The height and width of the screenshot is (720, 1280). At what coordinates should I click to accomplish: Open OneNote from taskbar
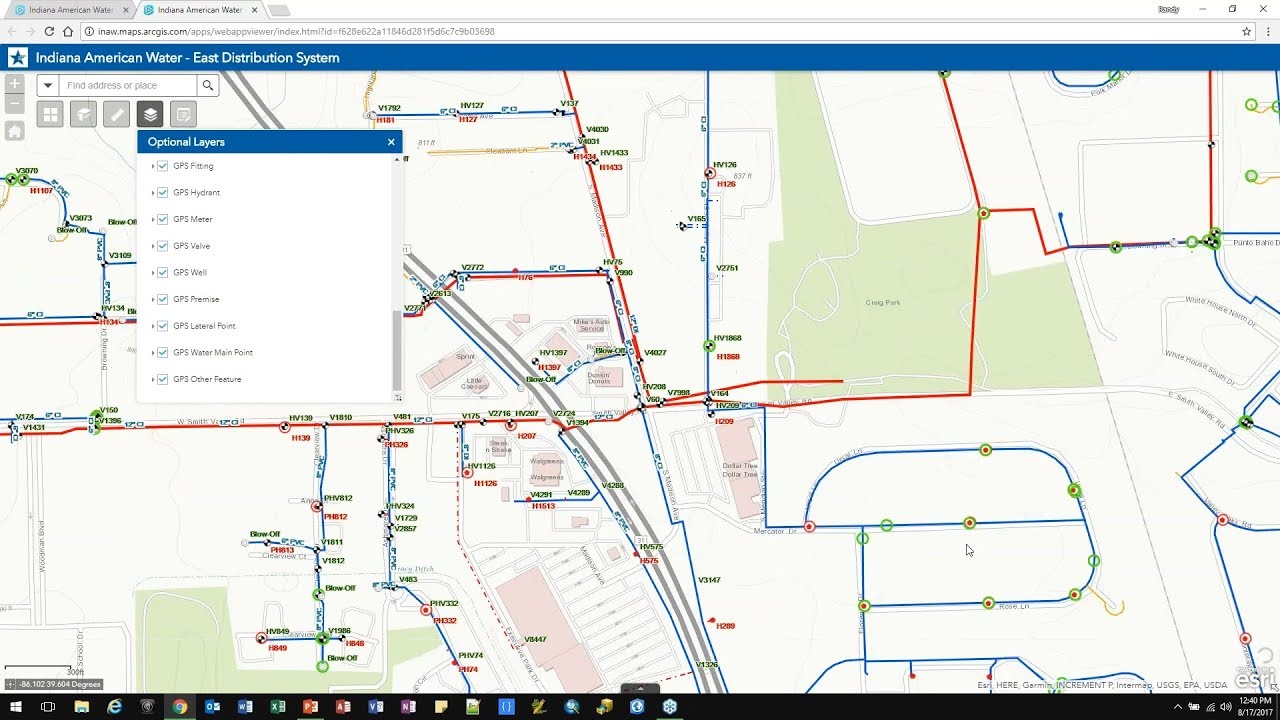[408, 706]
